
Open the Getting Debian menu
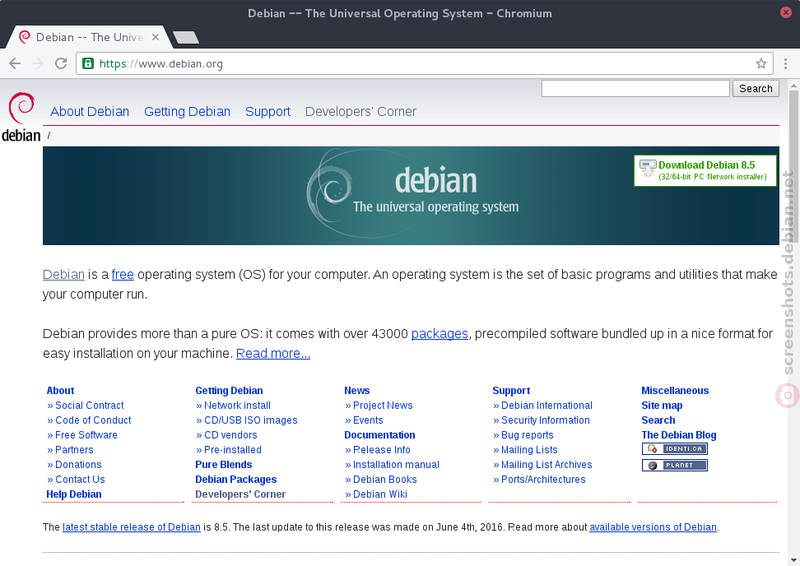point(187,112)
